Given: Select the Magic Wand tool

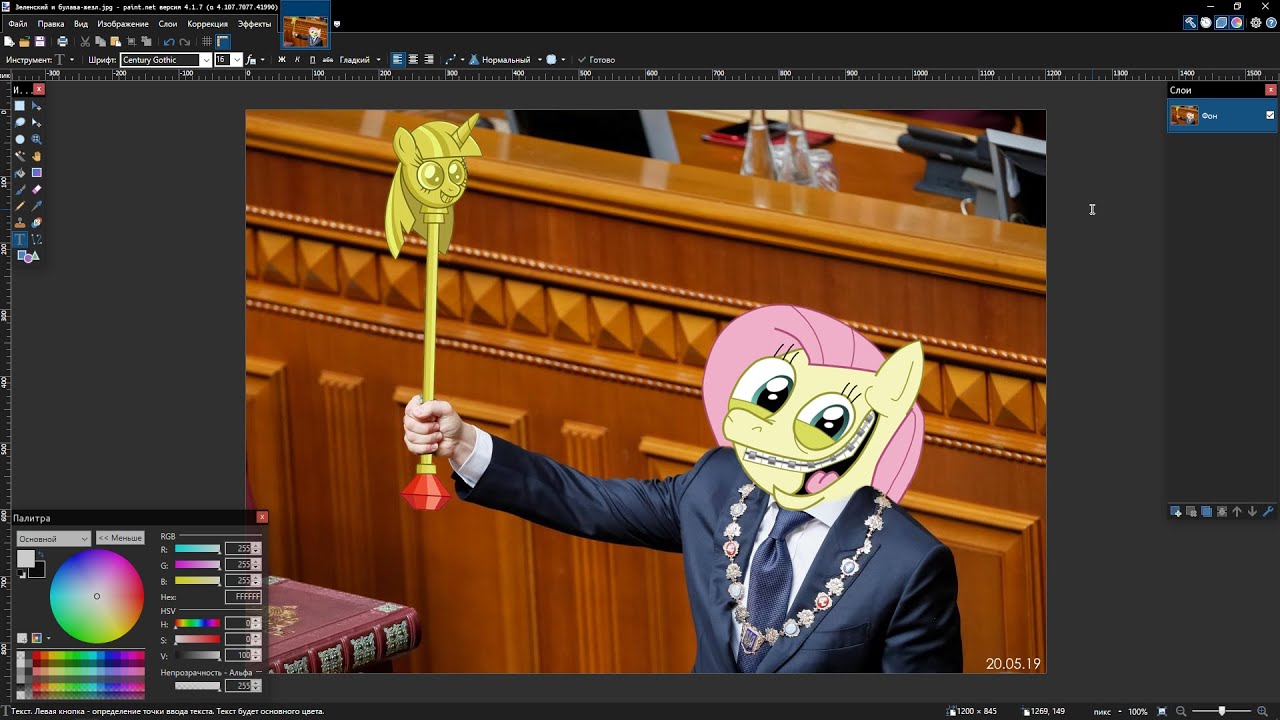Looking at the screenshot, I should [20, 156].
